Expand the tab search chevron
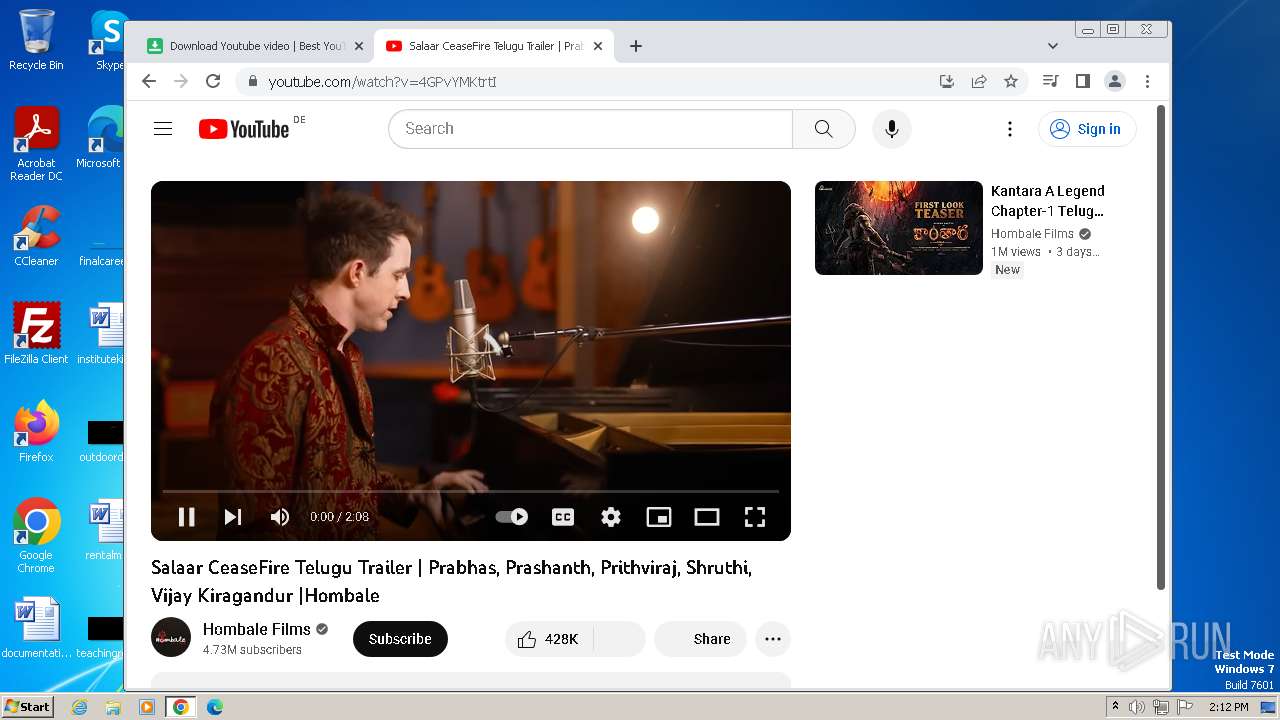1280x720 pixels. (1052, 46)
